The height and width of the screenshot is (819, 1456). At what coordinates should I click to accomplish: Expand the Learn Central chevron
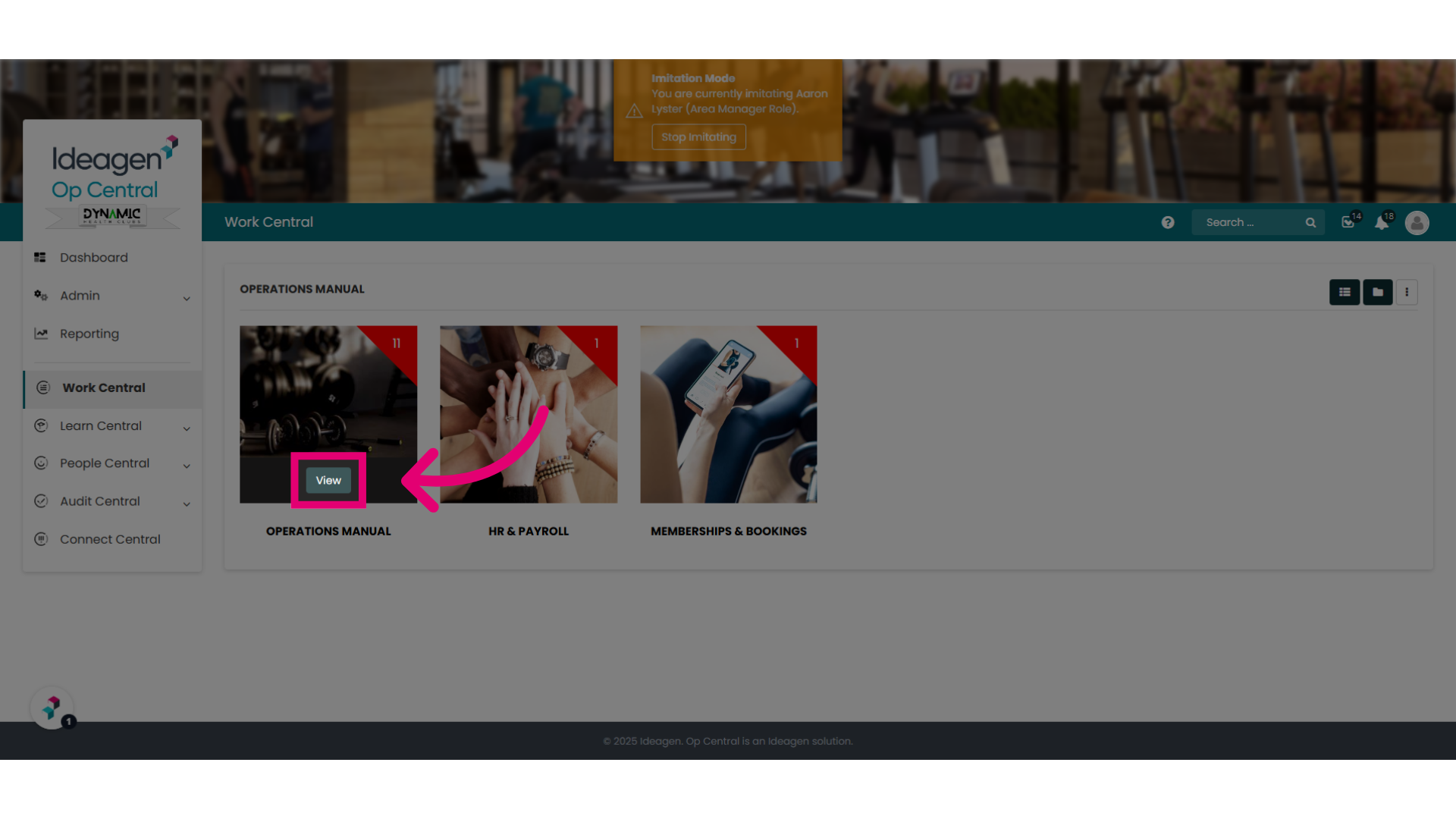(187, 428)
